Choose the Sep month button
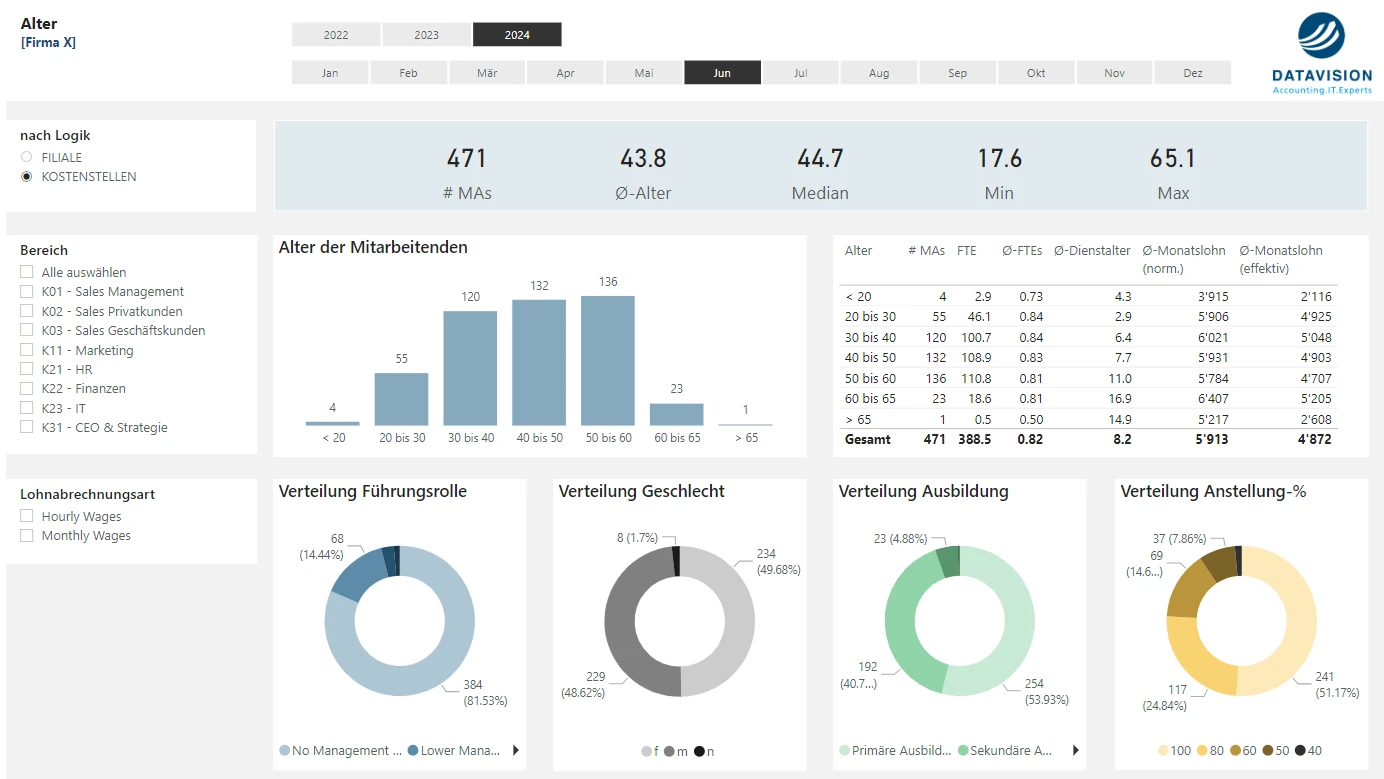This screenshot has height=779, width=1384. point(957,73)
